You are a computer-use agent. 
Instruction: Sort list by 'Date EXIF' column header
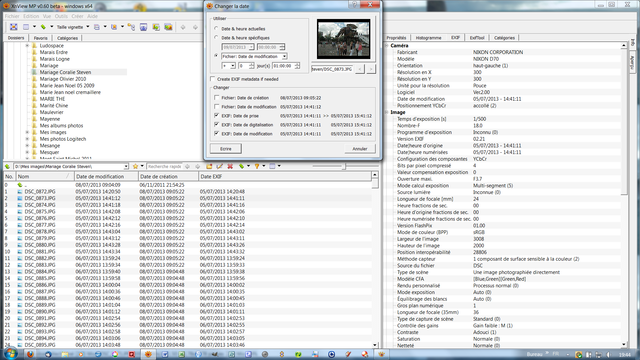pos(285,177)
